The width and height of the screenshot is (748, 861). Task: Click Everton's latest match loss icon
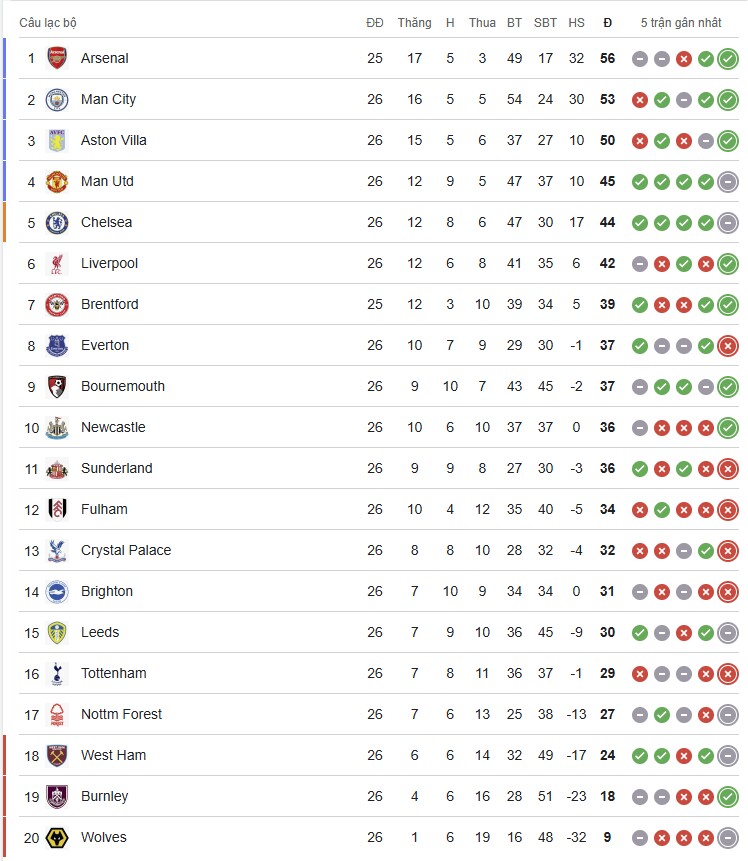pos(728,346)
